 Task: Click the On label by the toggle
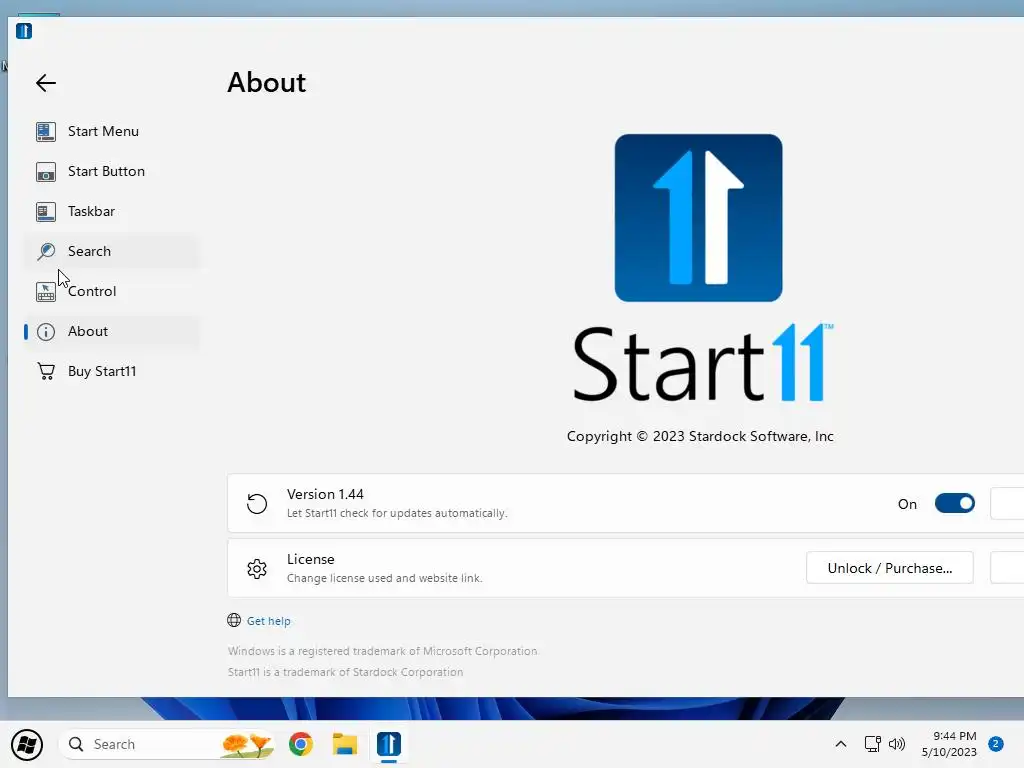907,504
